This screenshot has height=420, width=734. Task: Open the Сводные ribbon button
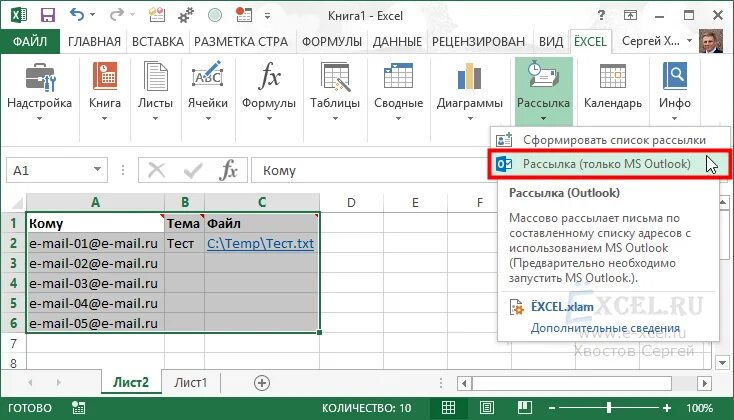pyautogui.click(x=398, y=91)
